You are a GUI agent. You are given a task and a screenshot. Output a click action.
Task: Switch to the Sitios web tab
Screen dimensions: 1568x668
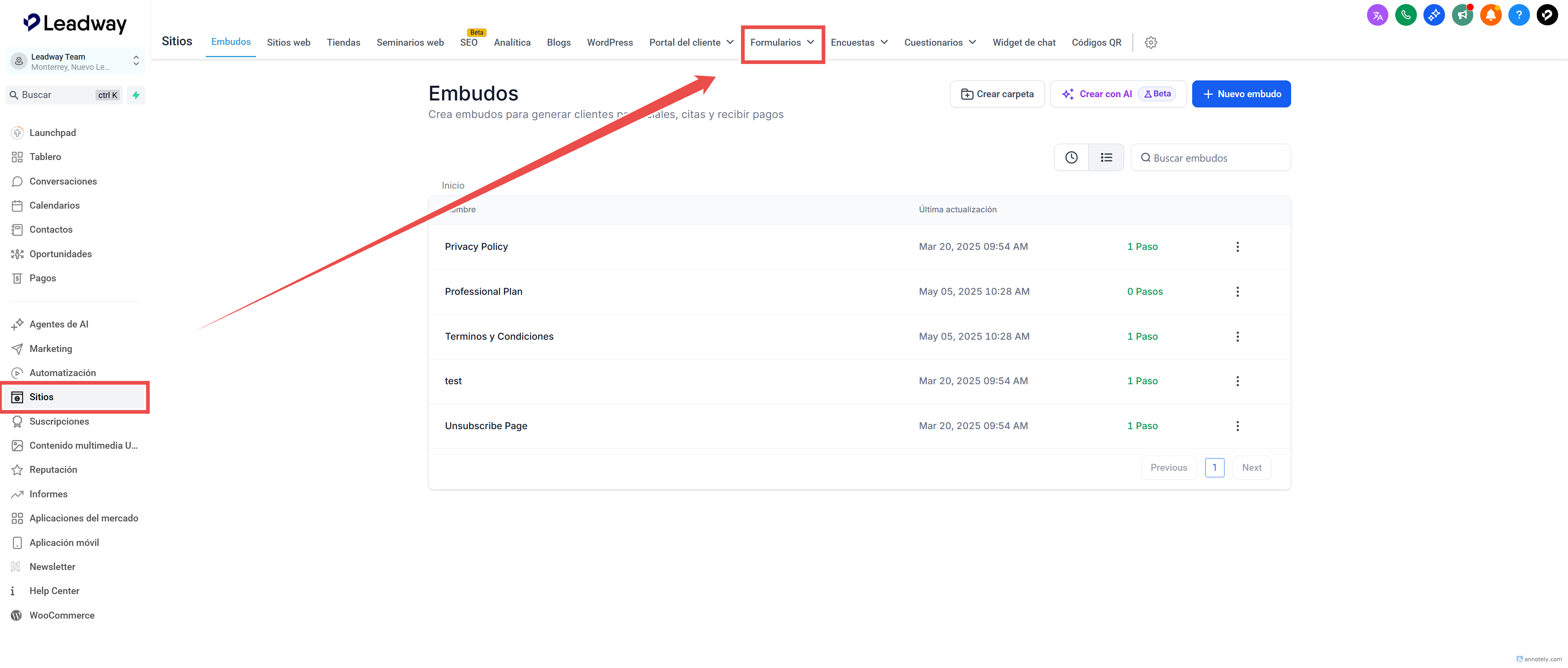[x=288, y=42]
